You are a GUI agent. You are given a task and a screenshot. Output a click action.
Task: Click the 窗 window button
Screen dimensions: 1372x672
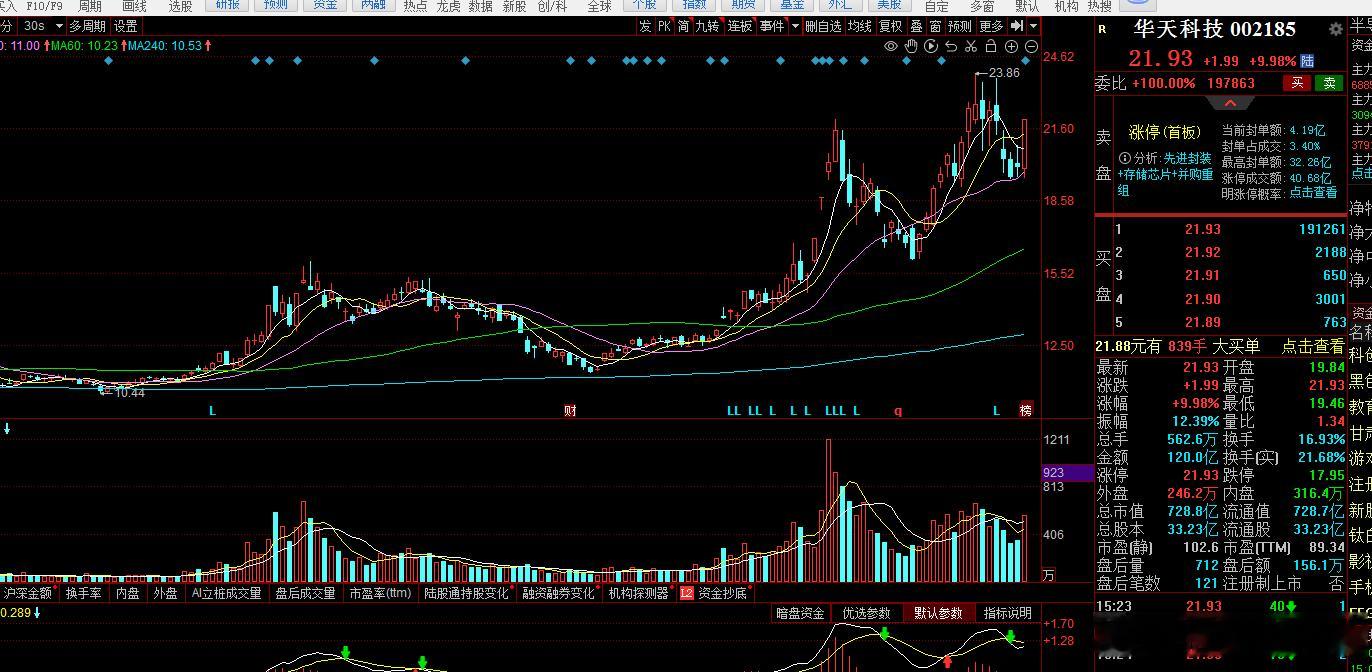click(935, 26)
